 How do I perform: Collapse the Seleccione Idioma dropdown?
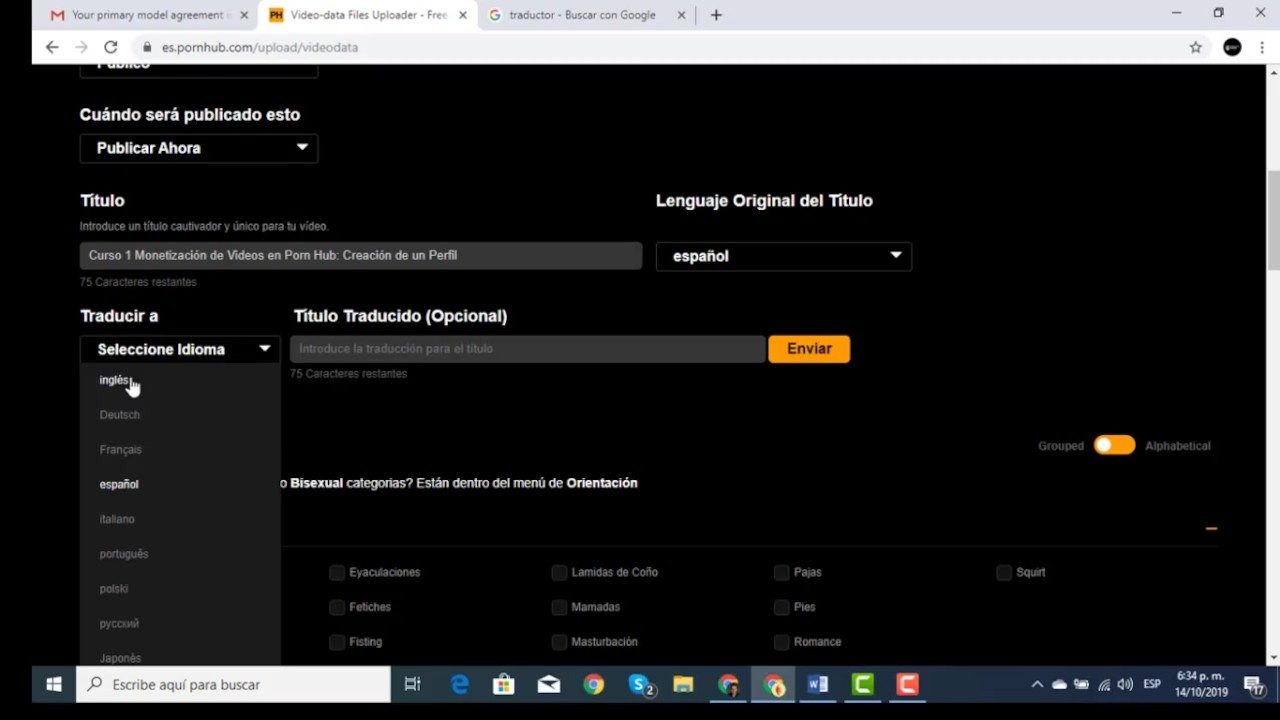[180, 349]
